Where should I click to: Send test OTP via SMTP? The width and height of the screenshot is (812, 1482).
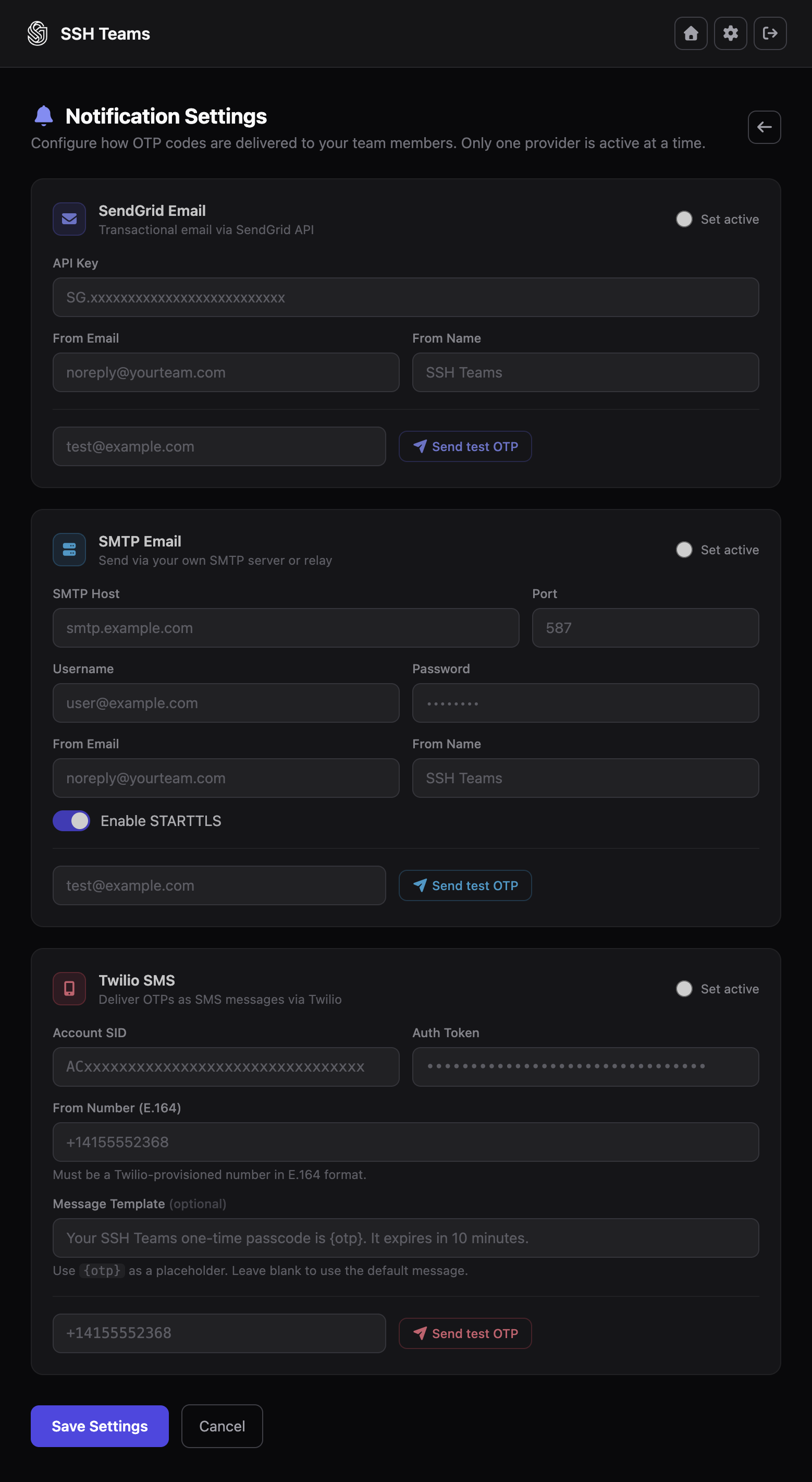(465, 885)
